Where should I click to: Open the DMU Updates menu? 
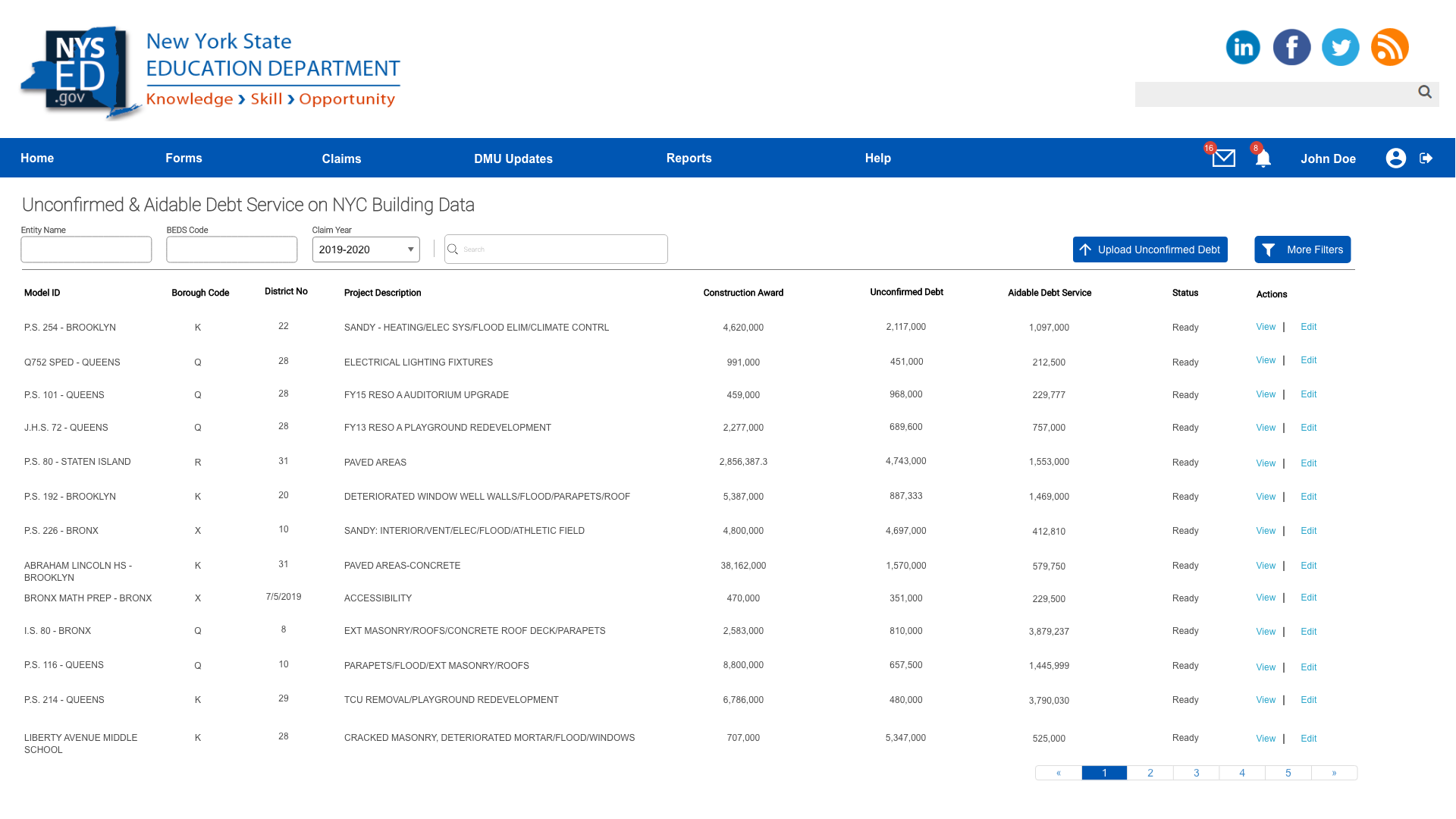[513, 158]
